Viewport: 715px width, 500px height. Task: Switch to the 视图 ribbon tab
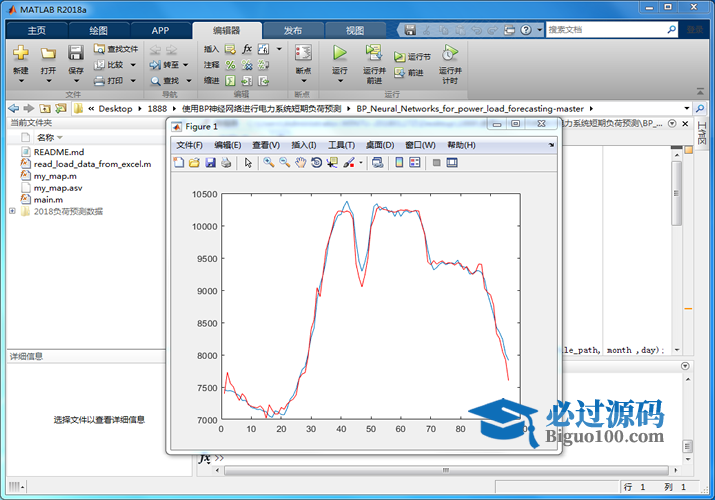355,31
